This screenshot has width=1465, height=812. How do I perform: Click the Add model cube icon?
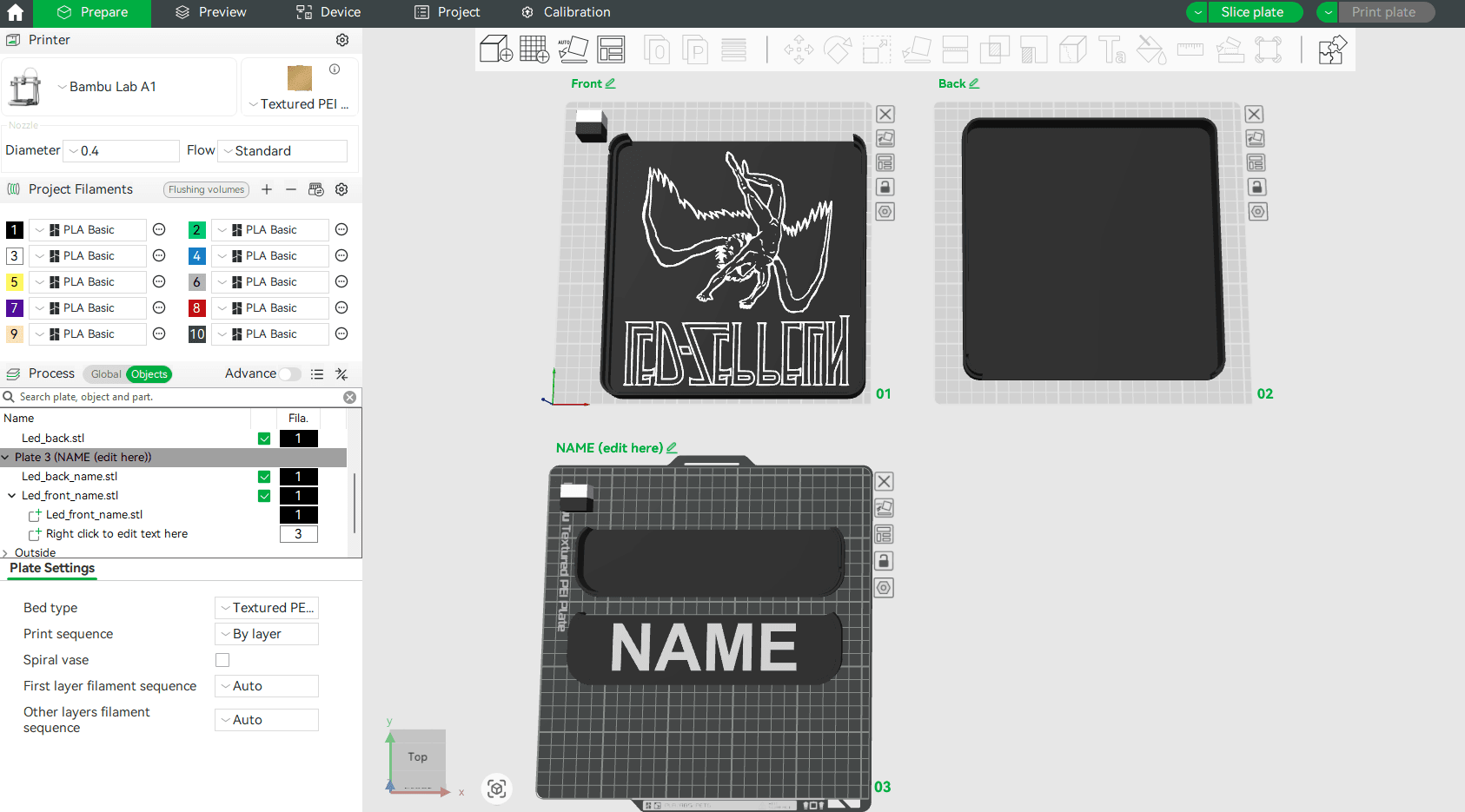[496, 50]
